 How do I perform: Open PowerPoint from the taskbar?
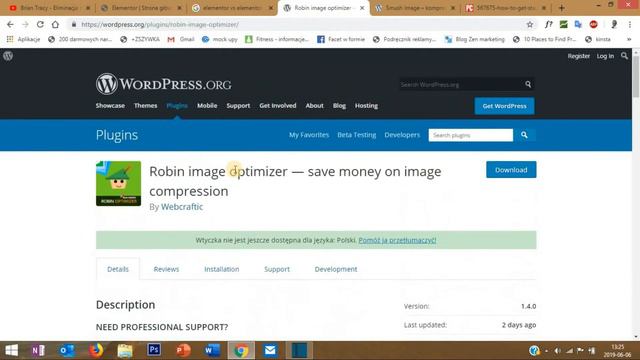183,350
